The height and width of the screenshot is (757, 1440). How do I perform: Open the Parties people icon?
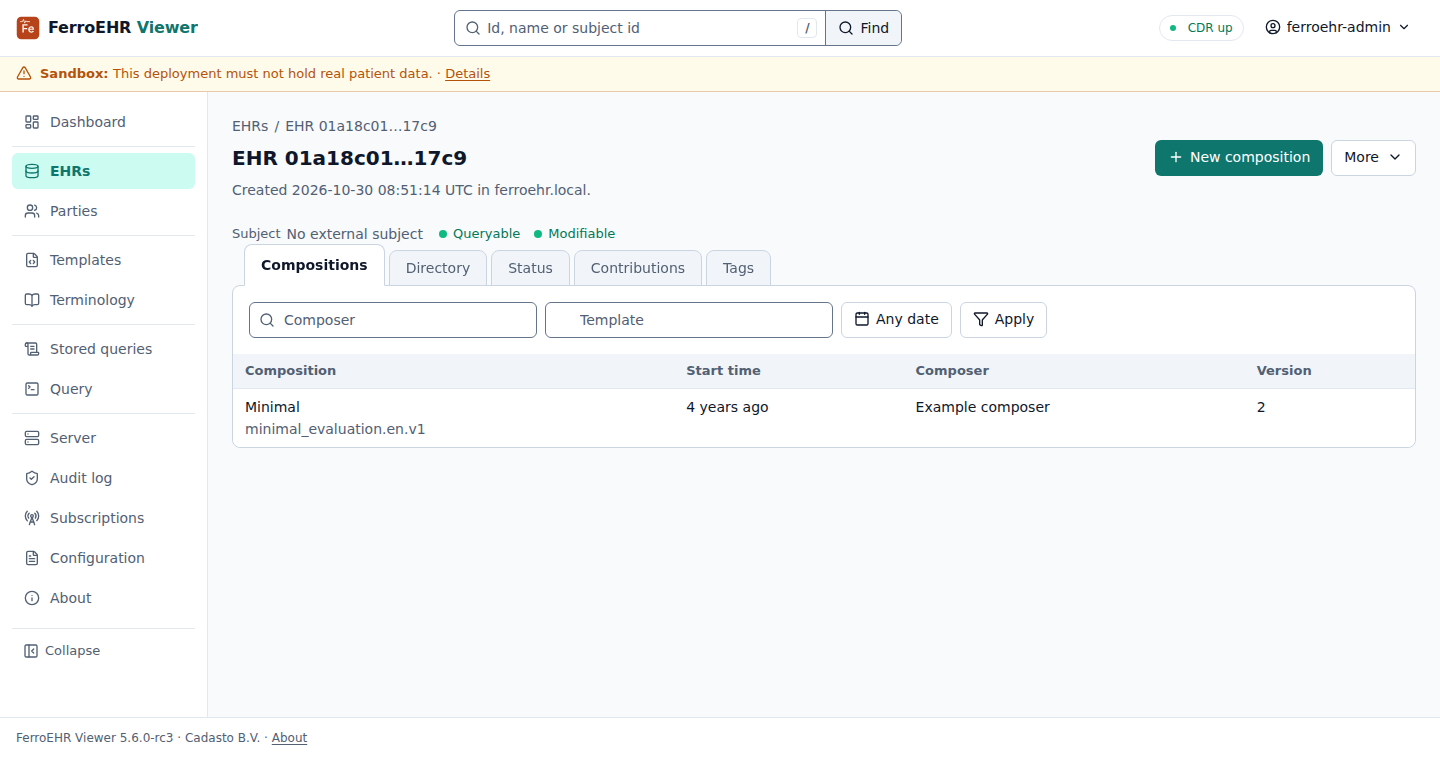point(32,211)
